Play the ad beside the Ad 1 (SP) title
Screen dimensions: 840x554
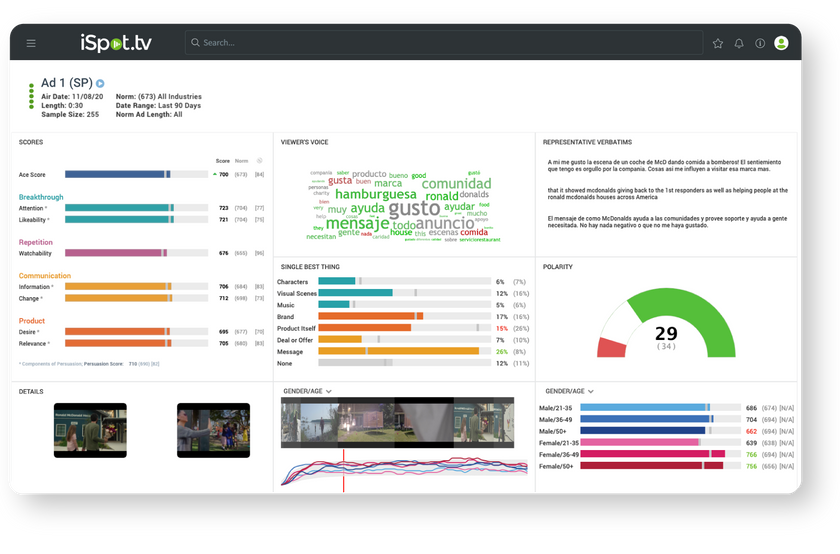click(x=100, y=83)
